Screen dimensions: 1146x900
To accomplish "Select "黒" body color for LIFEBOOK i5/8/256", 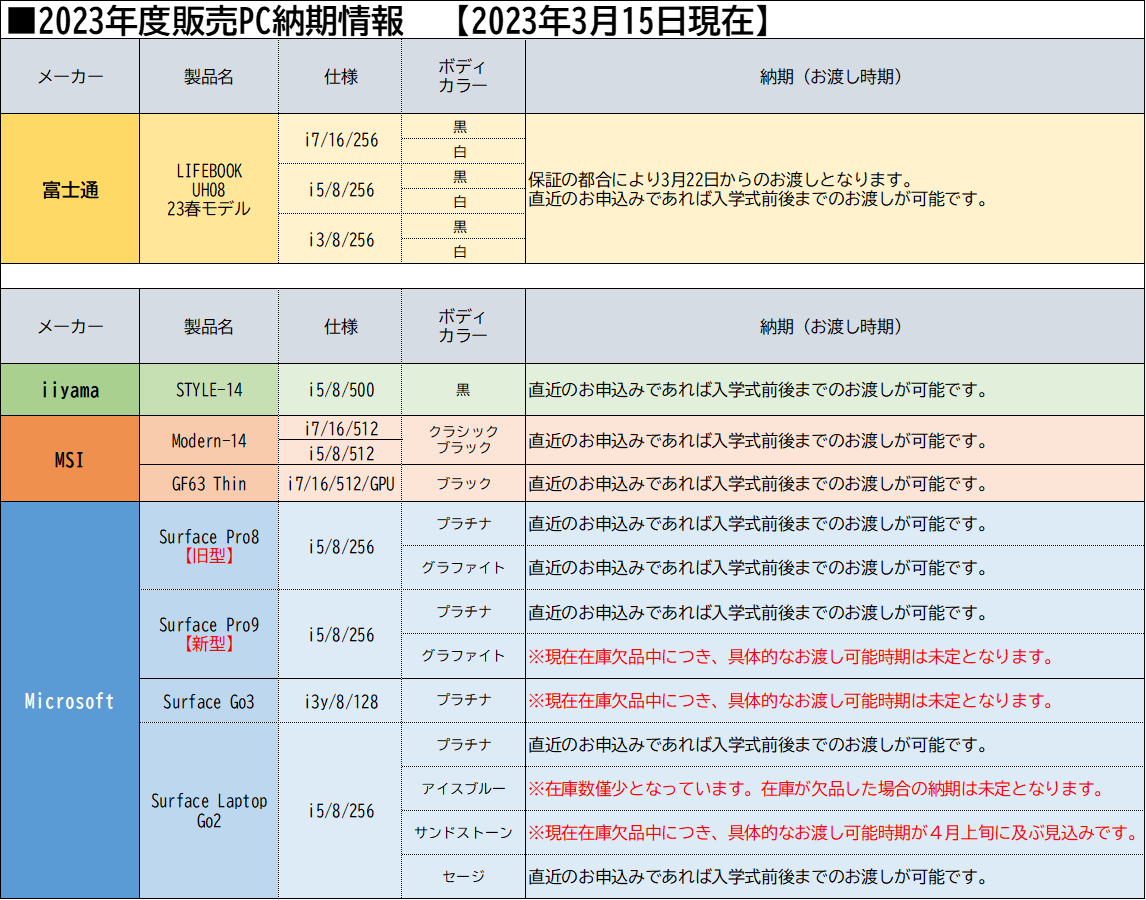I will [x=463, y=176].
